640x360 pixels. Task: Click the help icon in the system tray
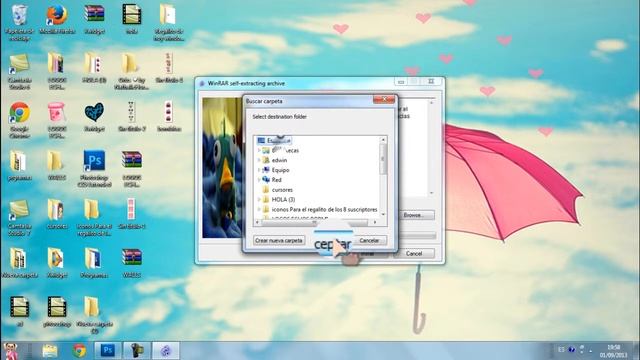pyautogui.click(x=571, y=350)
